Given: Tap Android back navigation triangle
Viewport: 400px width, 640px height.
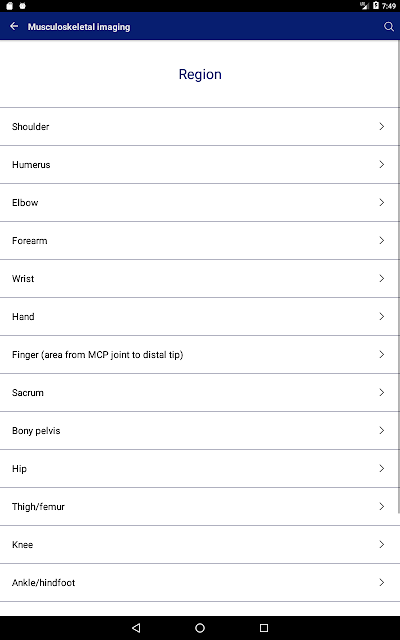Looking at the screenshot, I should 136,628.
